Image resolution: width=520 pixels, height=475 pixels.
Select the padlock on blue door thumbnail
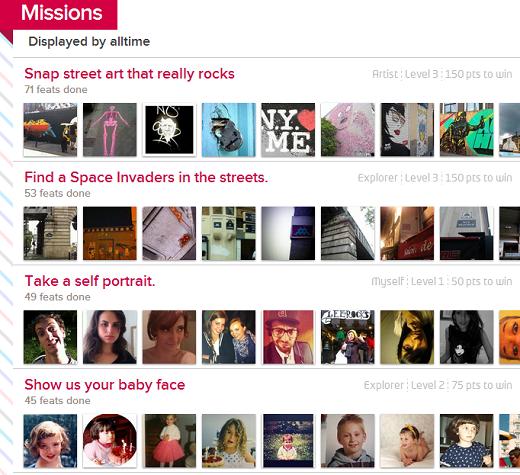pyautogui.click(x=229, y=130)
